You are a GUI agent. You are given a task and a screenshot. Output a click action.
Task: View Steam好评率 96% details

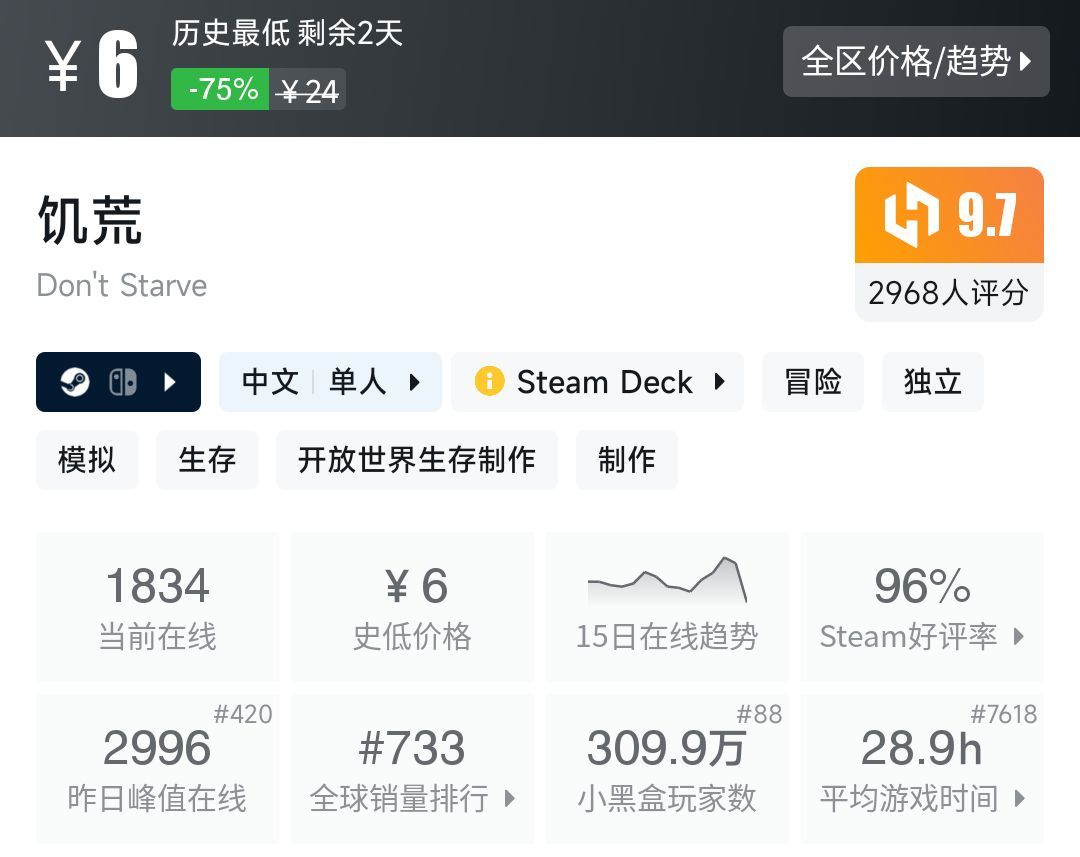pyautogui.click(x=922, y=606)
